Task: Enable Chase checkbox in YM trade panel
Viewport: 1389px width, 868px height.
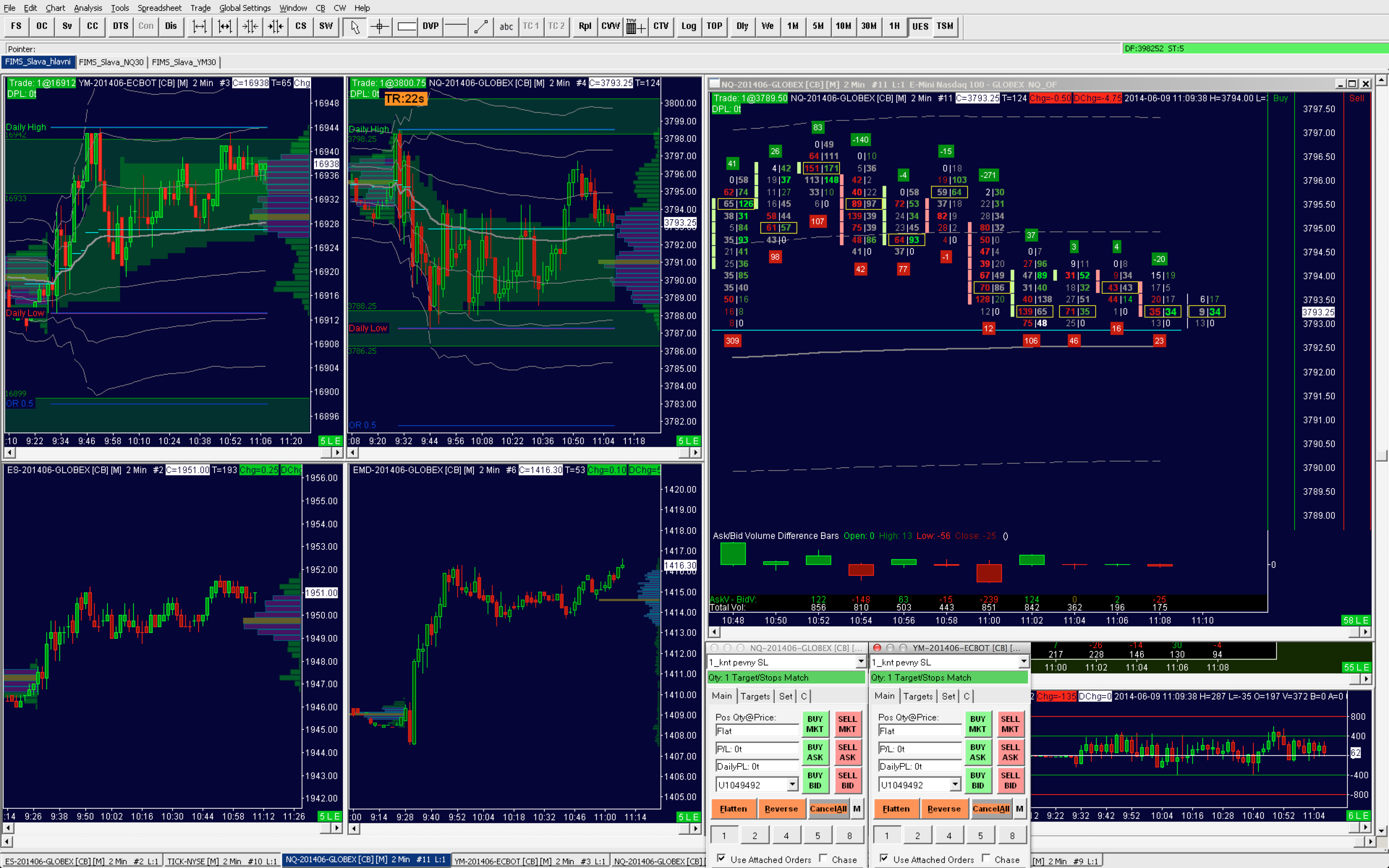Action: [986, 858]
